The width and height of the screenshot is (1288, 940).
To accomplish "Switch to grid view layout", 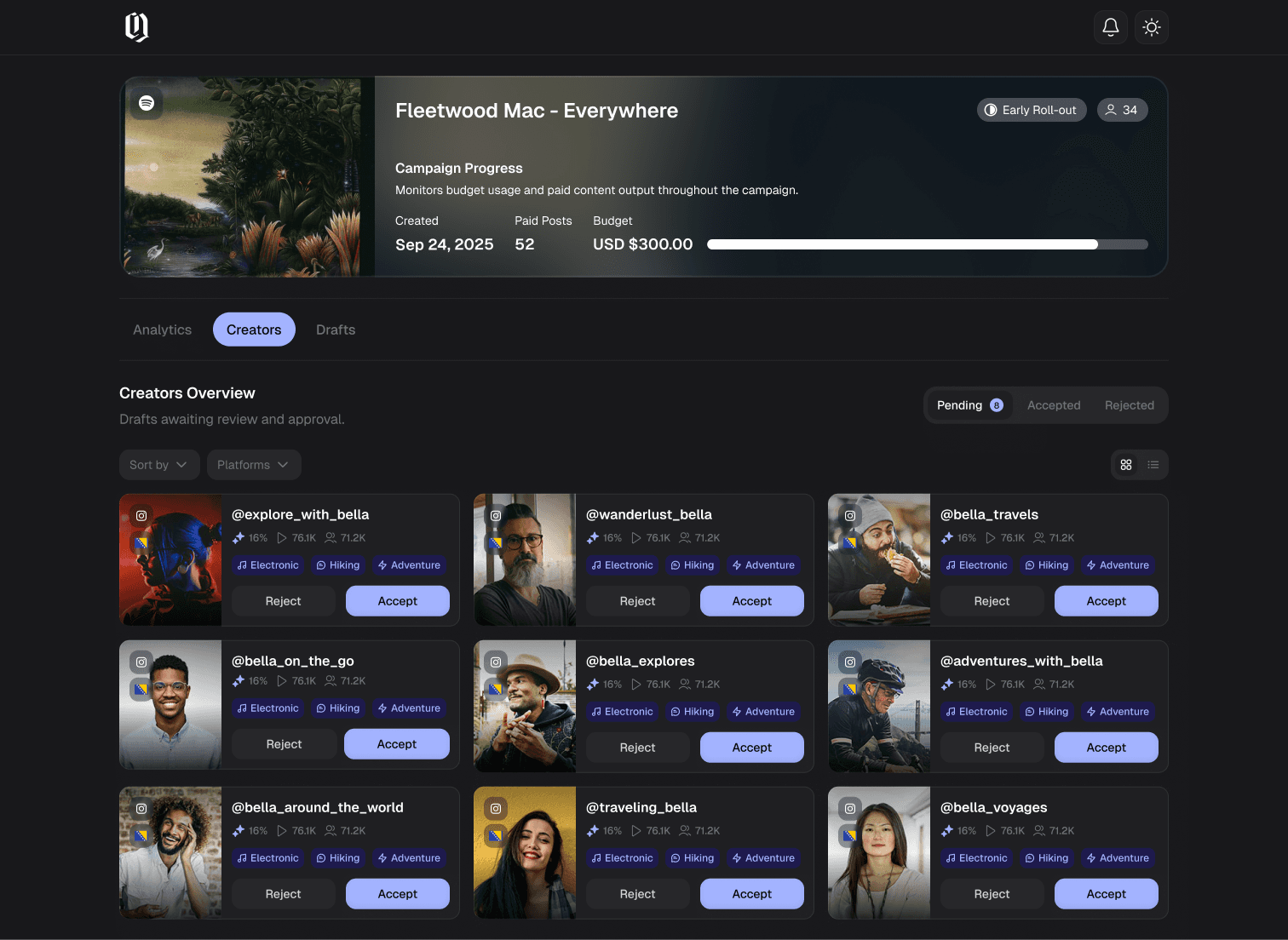I will 1126,465.
